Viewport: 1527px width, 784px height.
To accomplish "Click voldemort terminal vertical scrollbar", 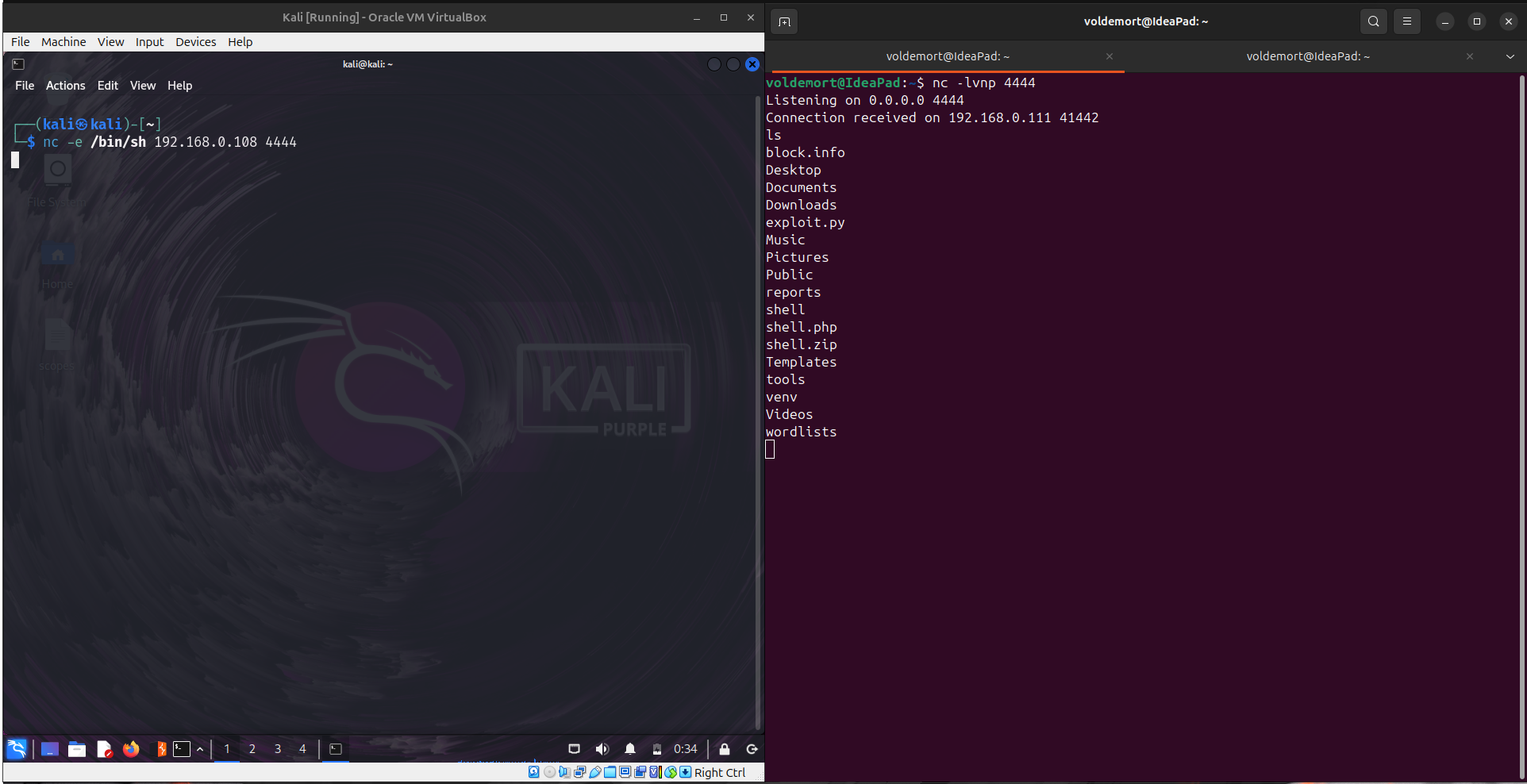I will click(x=1522, y=427).
